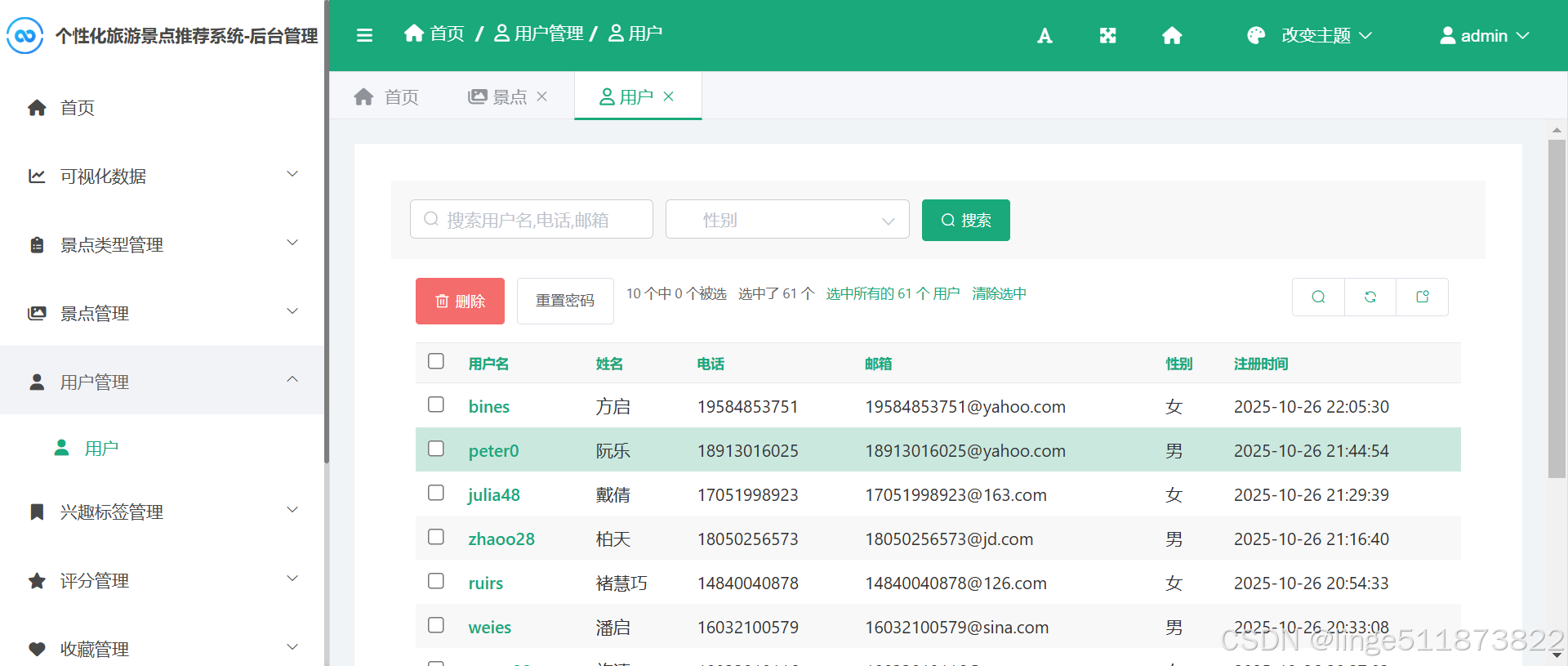Viewport: 1568px width, 666px height.
Task: Switch to the 首页 tab
Action: 386,96
